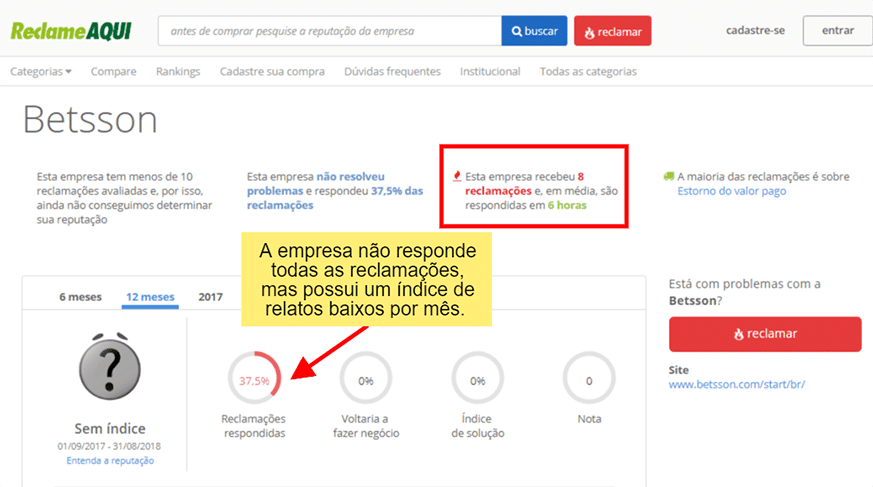Click the date range 01/09/2017 - 31/08/2018
873x487 pixels.
point(109,446)
